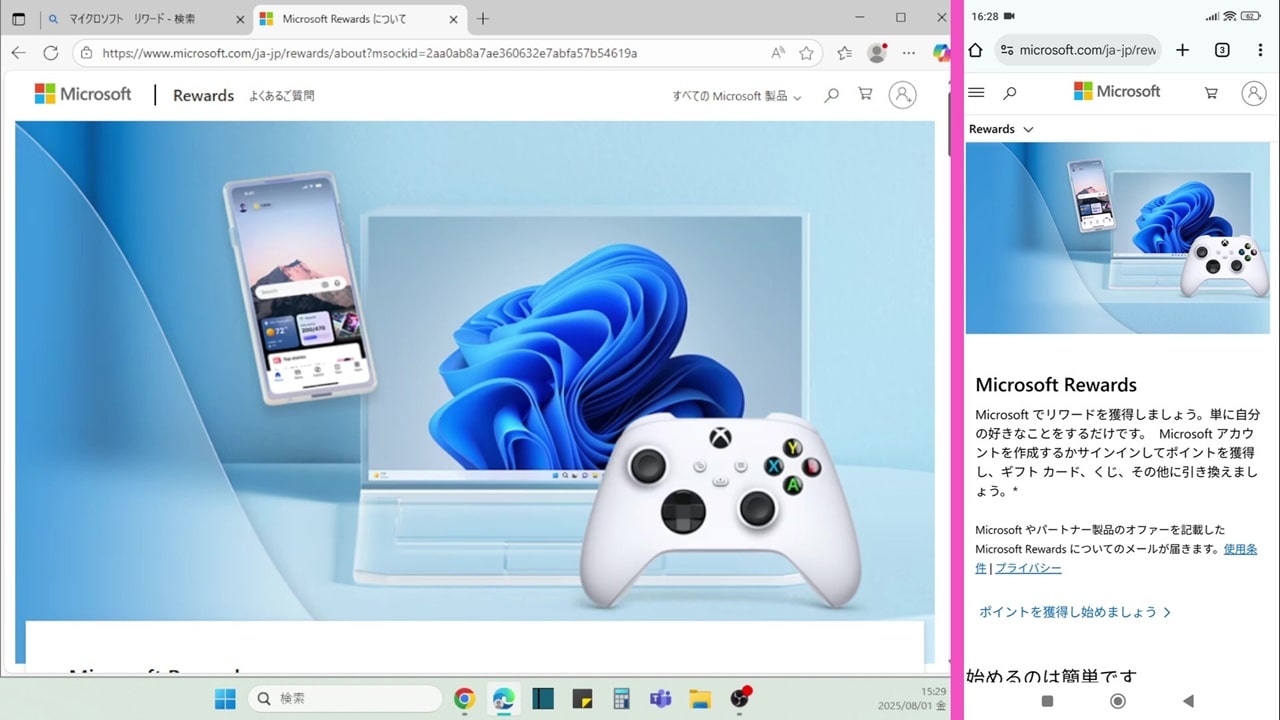The width and height of the screenshot is (1280, 720).
Task: Open Sticky Notes from taskbar
Action: click(x=583, y=699)
